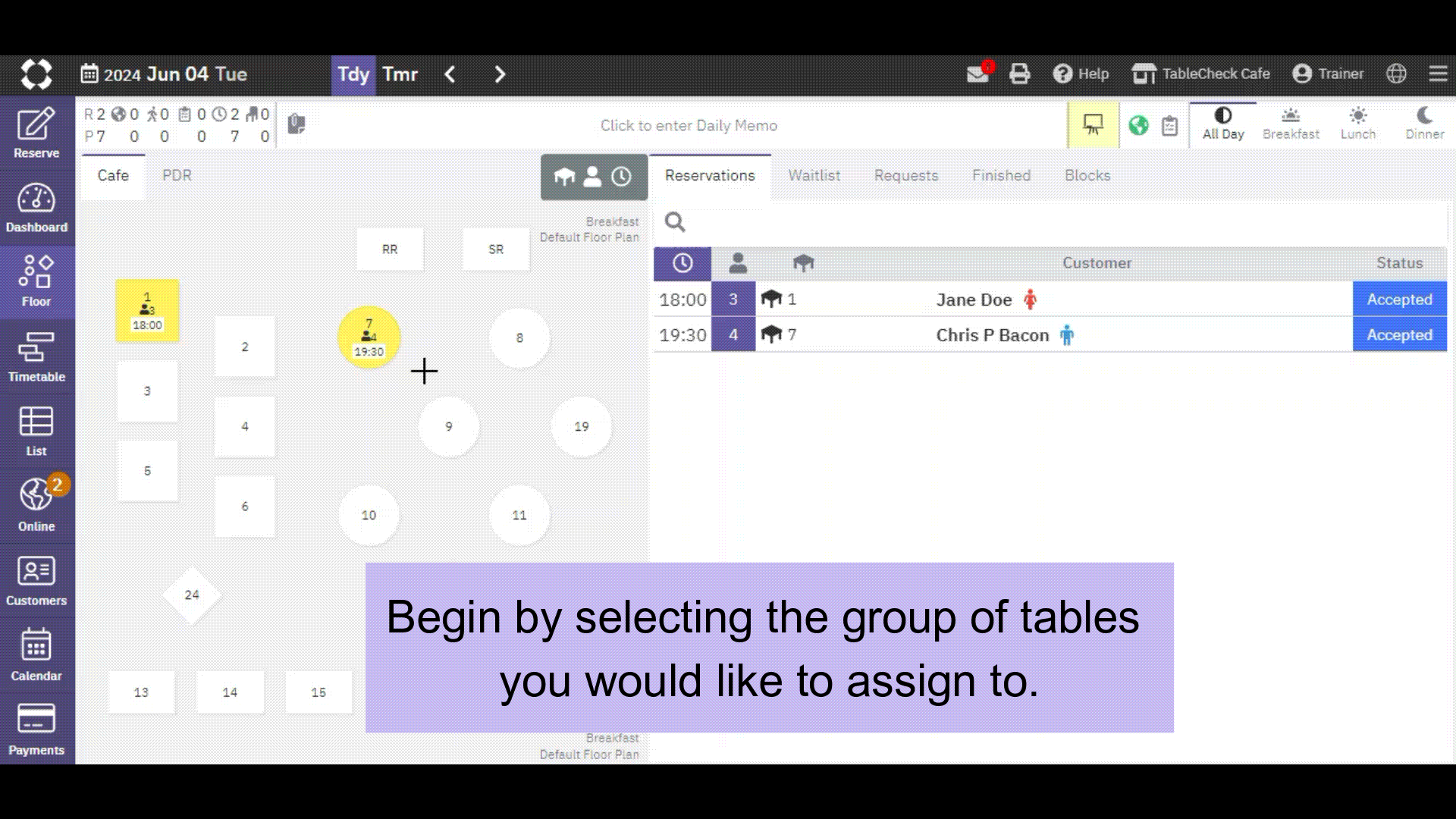
Task: Open the Customers sidebar icon
Action: click(36, 580)
